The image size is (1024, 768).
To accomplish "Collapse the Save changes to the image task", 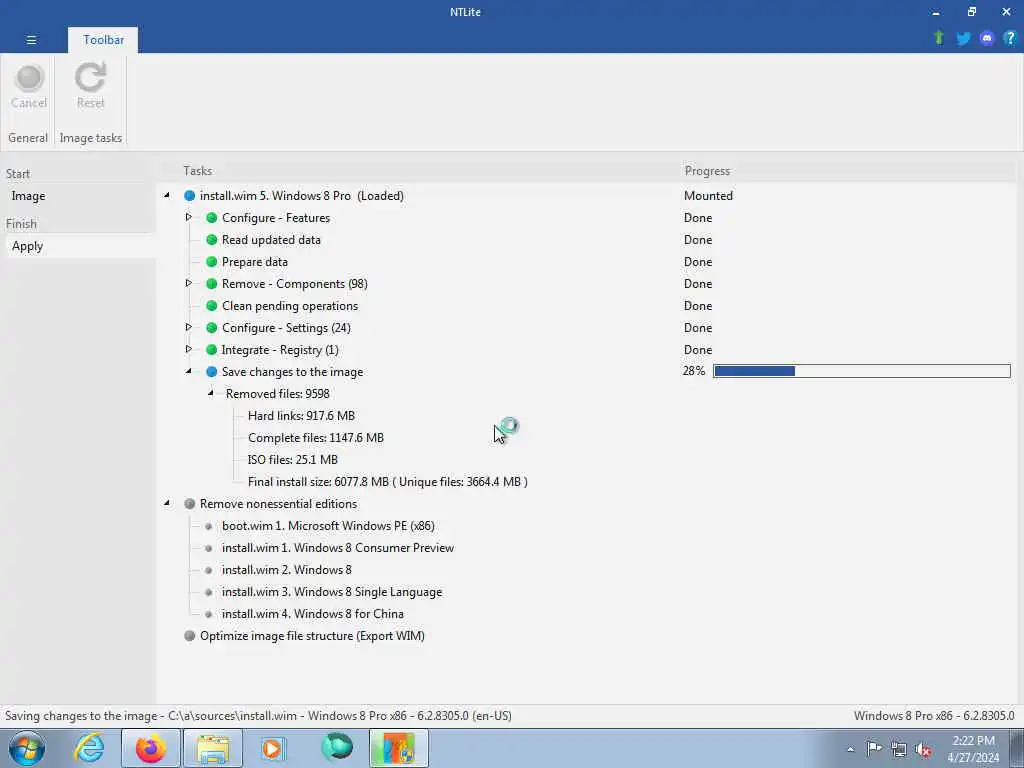I will click(189, 371).
